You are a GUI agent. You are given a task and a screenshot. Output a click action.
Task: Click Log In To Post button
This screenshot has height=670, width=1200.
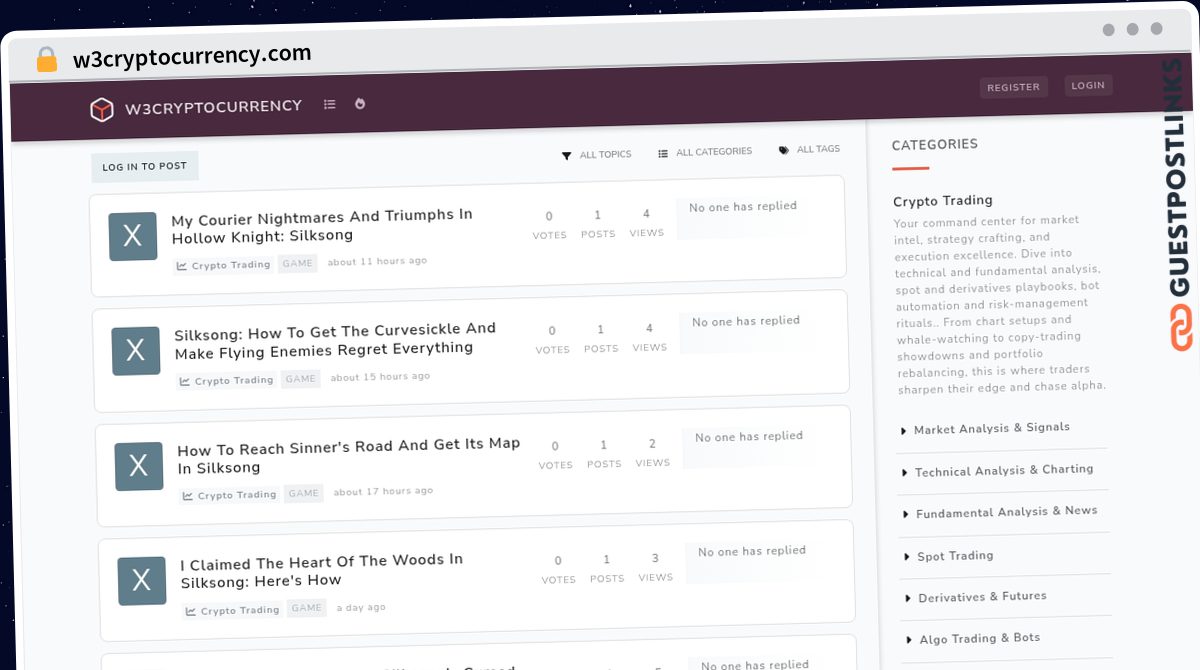tap(145, 166)
